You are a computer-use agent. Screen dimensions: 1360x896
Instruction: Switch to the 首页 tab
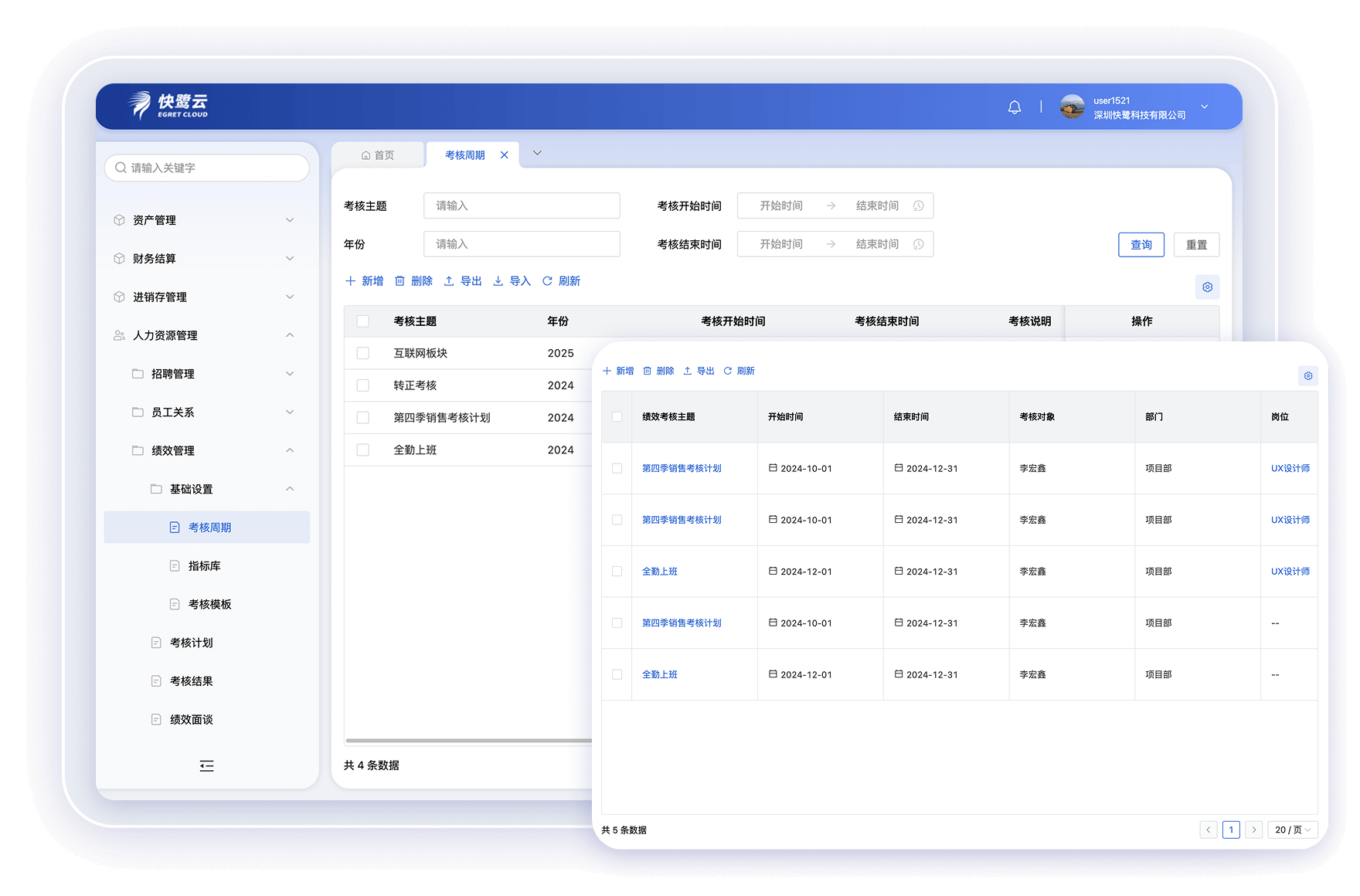click(378, 155)
